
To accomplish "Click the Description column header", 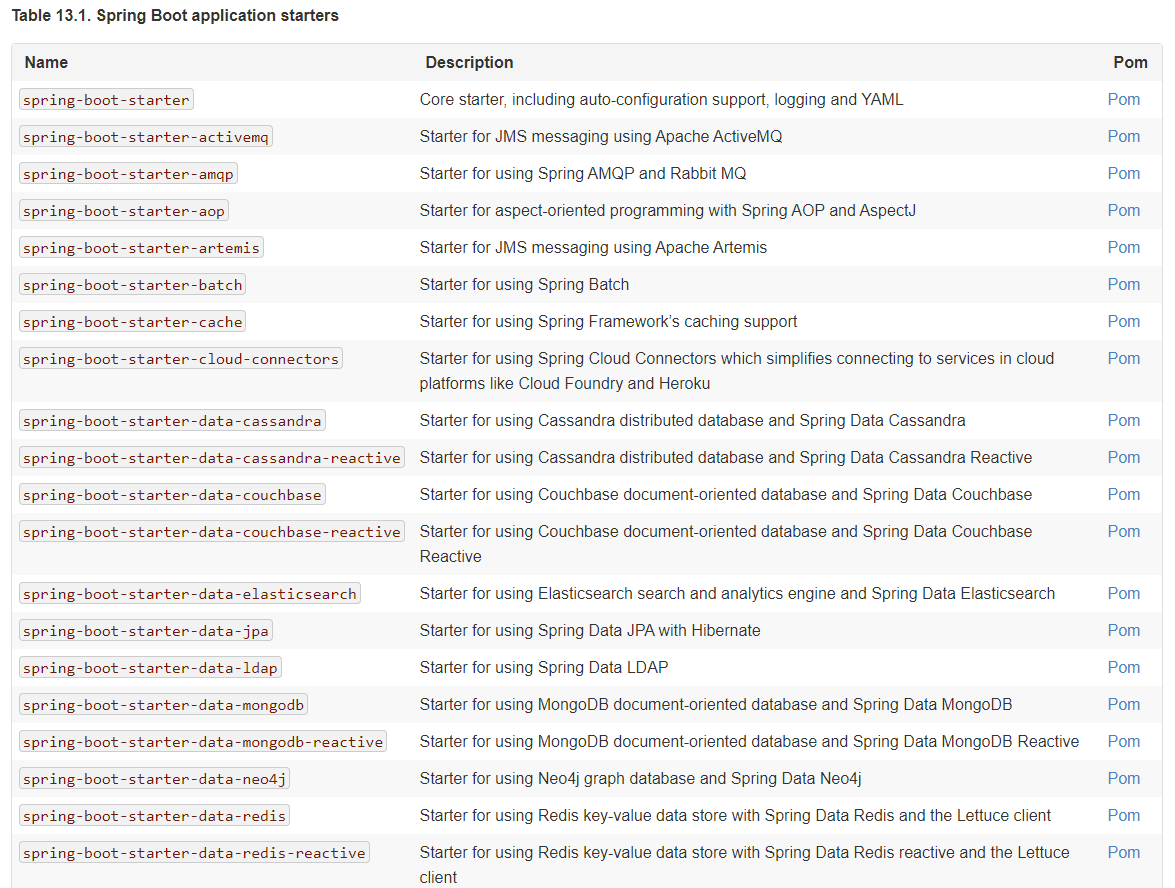I will [469, 62].
